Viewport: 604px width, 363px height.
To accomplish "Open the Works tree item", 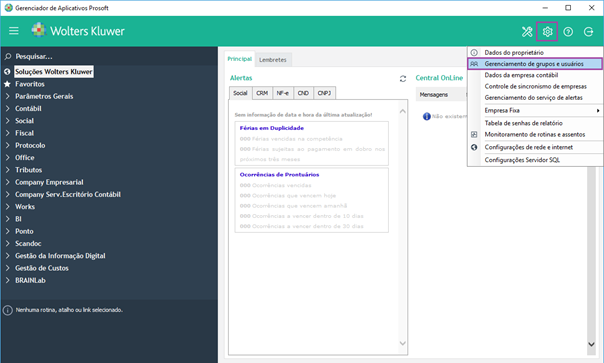I will (25, 207).
